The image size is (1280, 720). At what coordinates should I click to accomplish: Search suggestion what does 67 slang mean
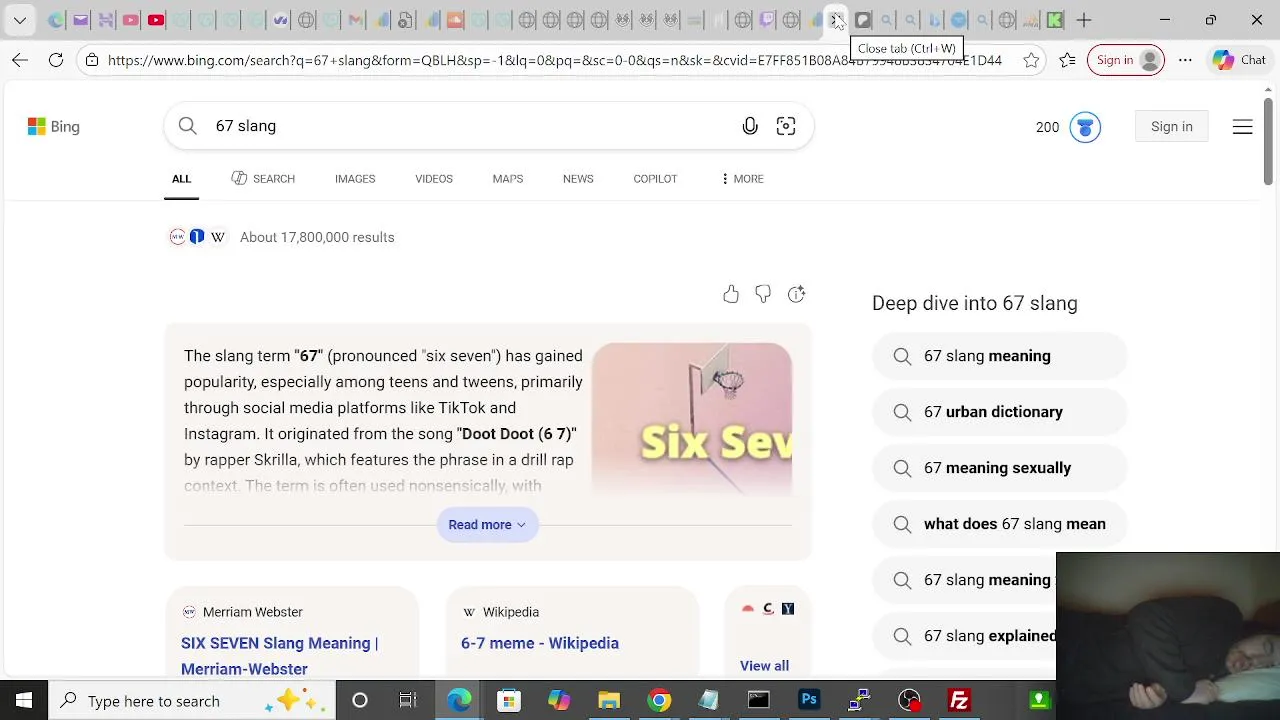pyautogui.click(x=999, y=524)
